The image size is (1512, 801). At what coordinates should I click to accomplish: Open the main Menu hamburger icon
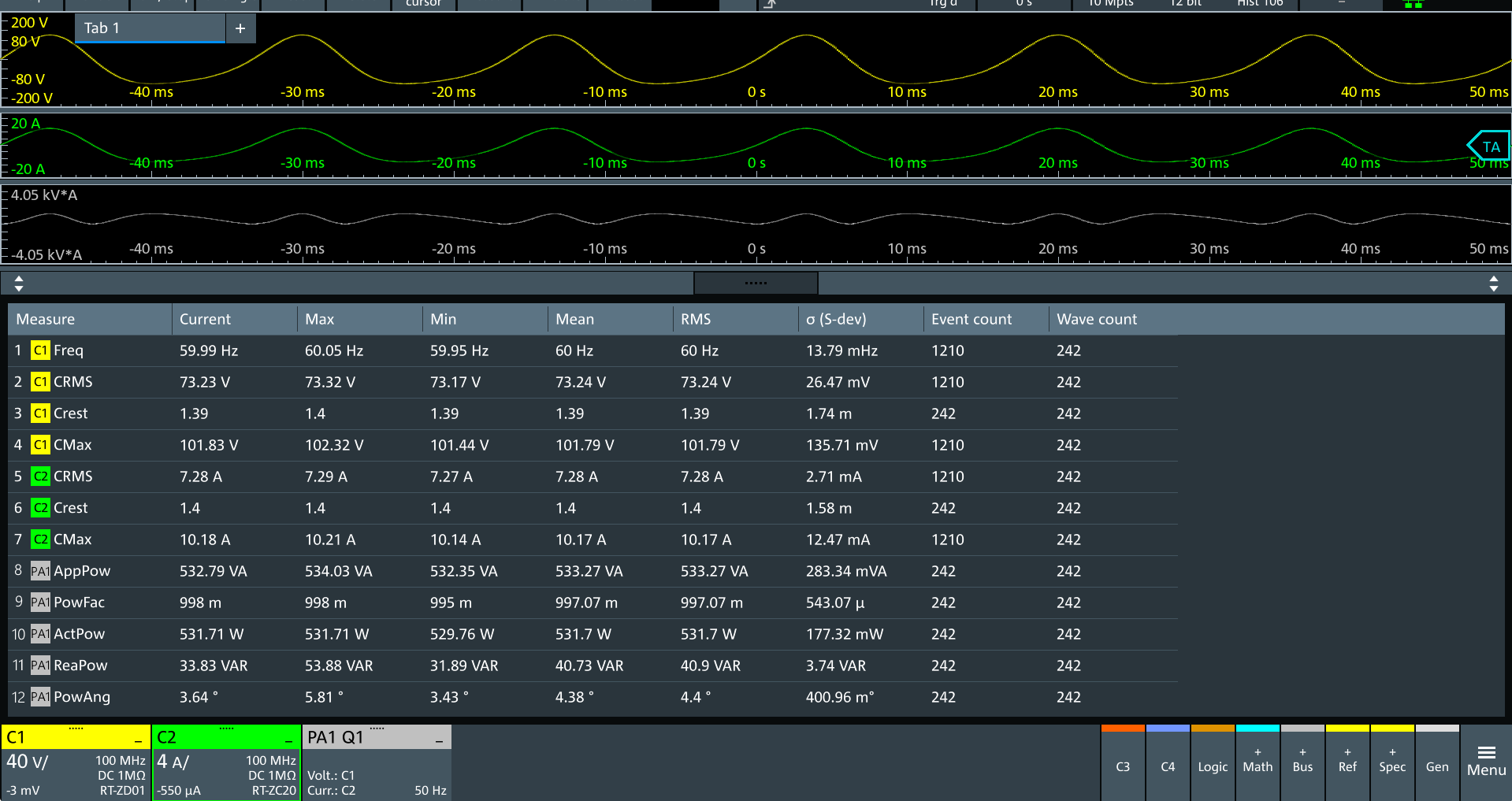[x=1486, y=762]
